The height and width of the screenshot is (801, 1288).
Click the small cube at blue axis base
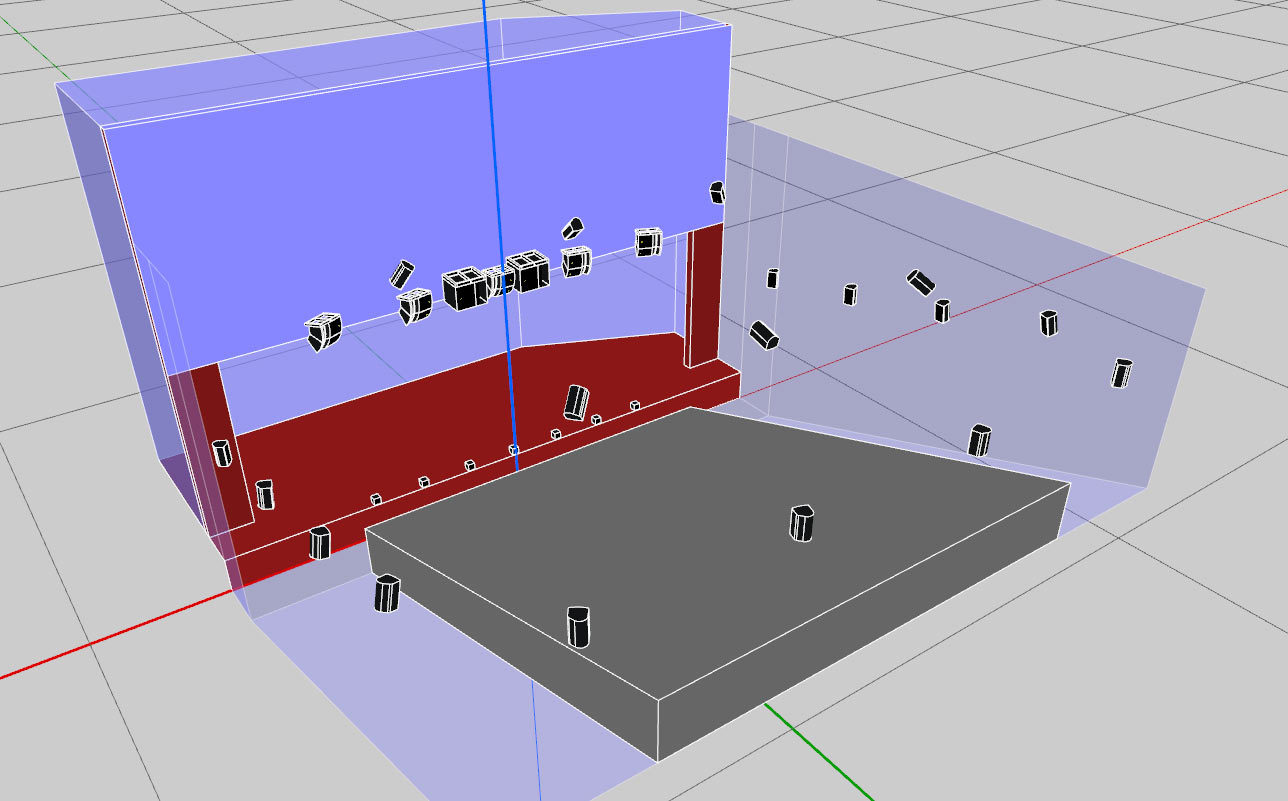click(514, 450)
